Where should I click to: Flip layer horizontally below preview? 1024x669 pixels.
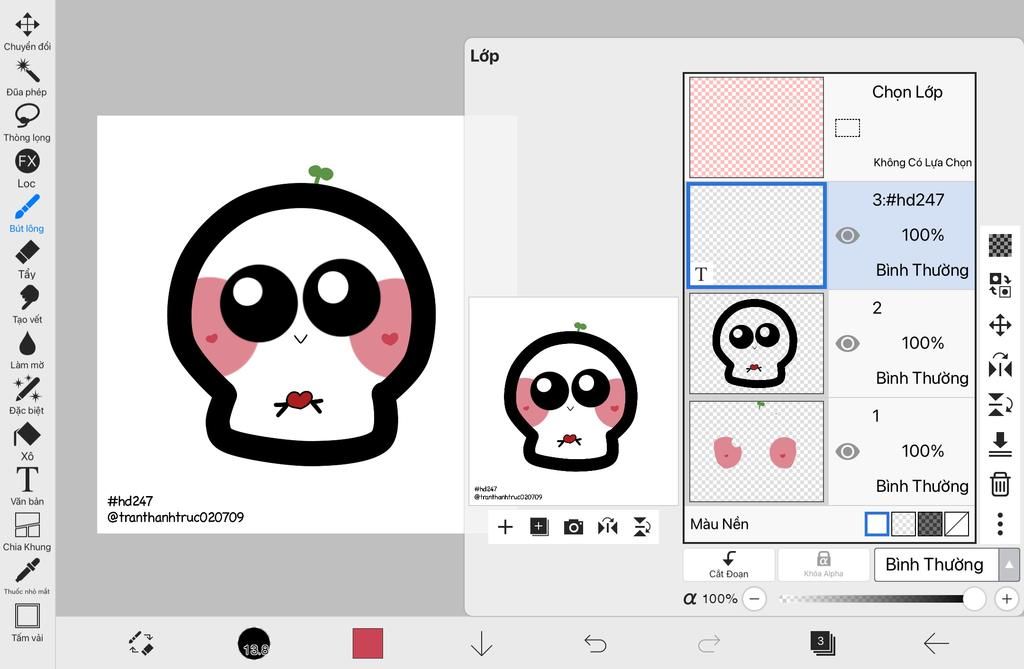(607, 527)
